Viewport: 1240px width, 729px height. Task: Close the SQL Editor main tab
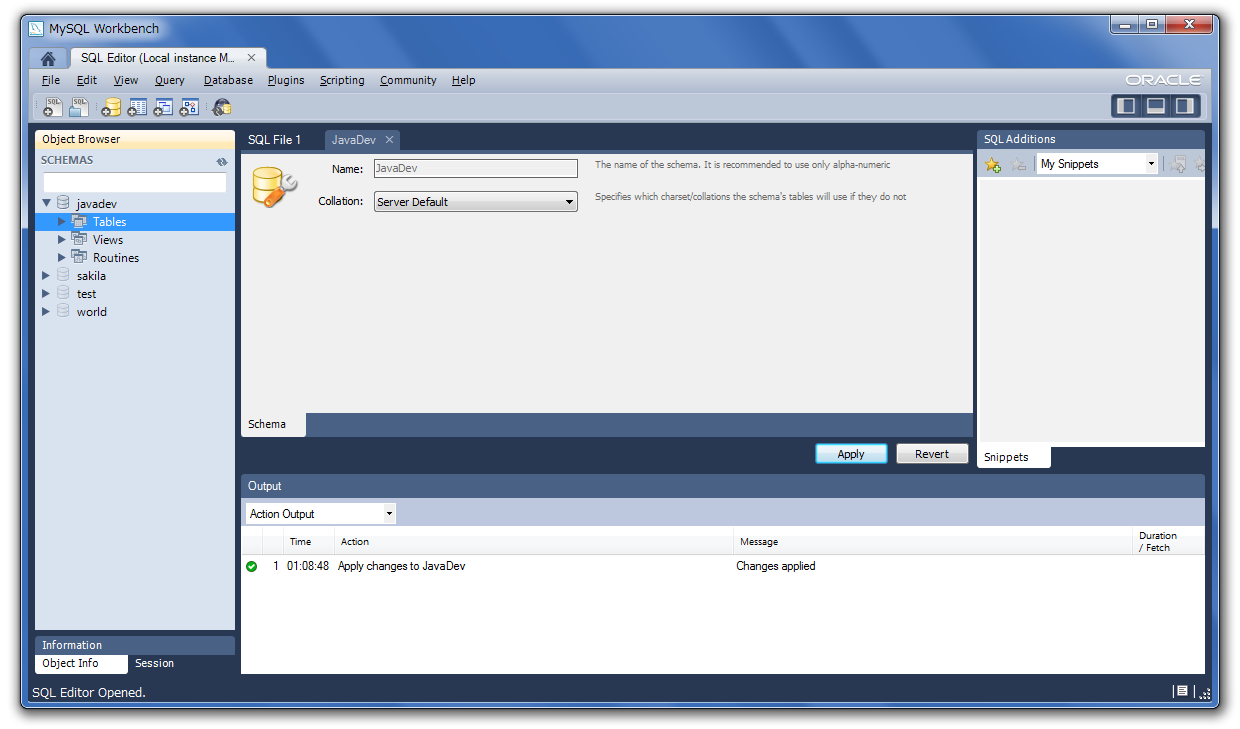[x=252, y=58]
